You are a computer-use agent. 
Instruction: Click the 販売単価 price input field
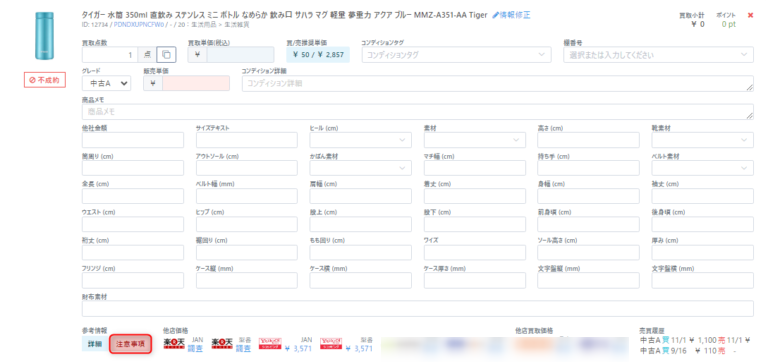click(x=196, y=83)
